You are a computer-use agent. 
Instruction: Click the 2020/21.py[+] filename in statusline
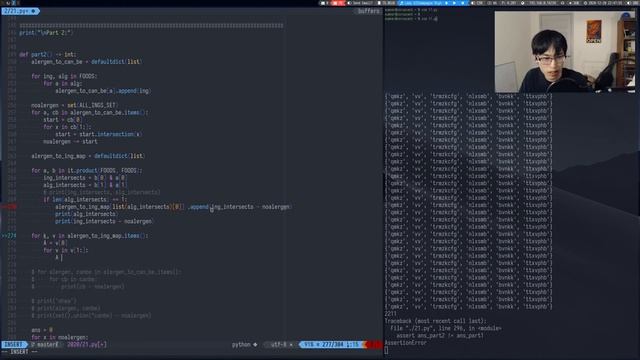(87, 344)
